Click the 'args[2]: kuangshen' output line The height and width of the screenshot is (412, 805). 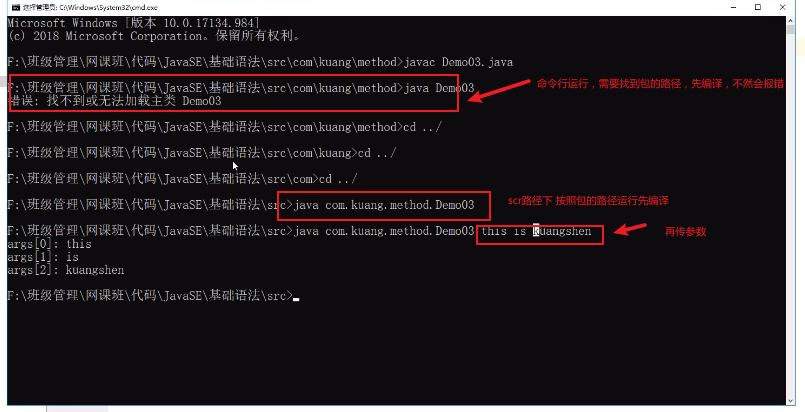[x=66, y=270]
